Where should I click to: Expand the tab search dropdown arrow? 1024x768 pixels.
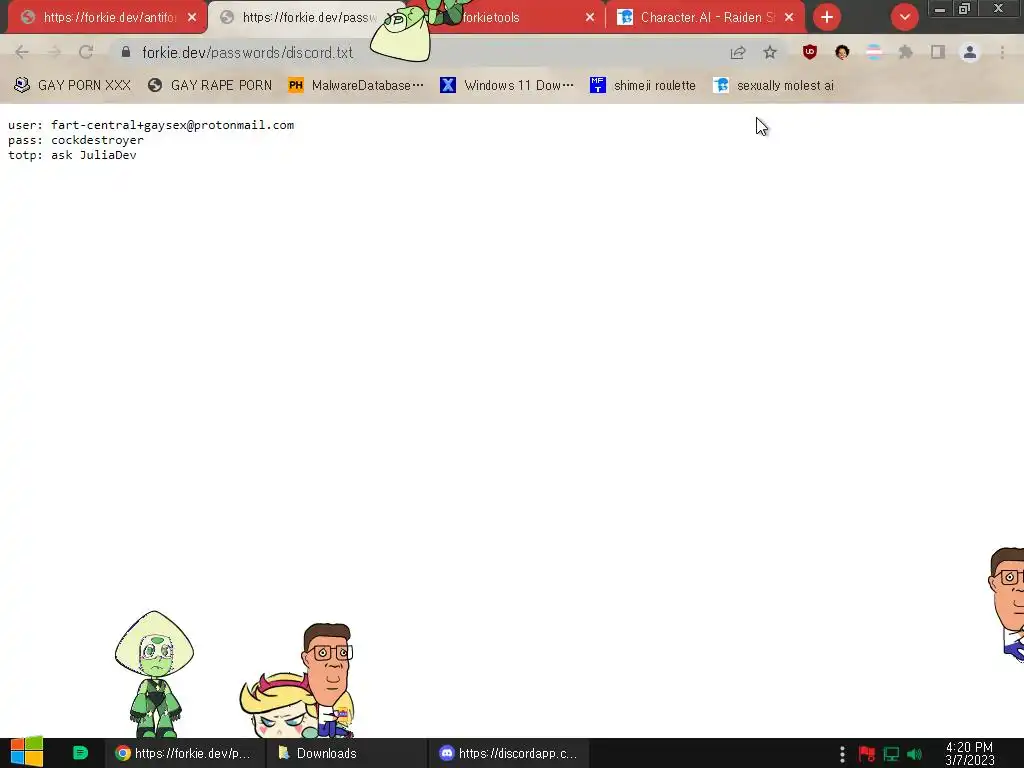pyautogui.click(x=904, y=18)
